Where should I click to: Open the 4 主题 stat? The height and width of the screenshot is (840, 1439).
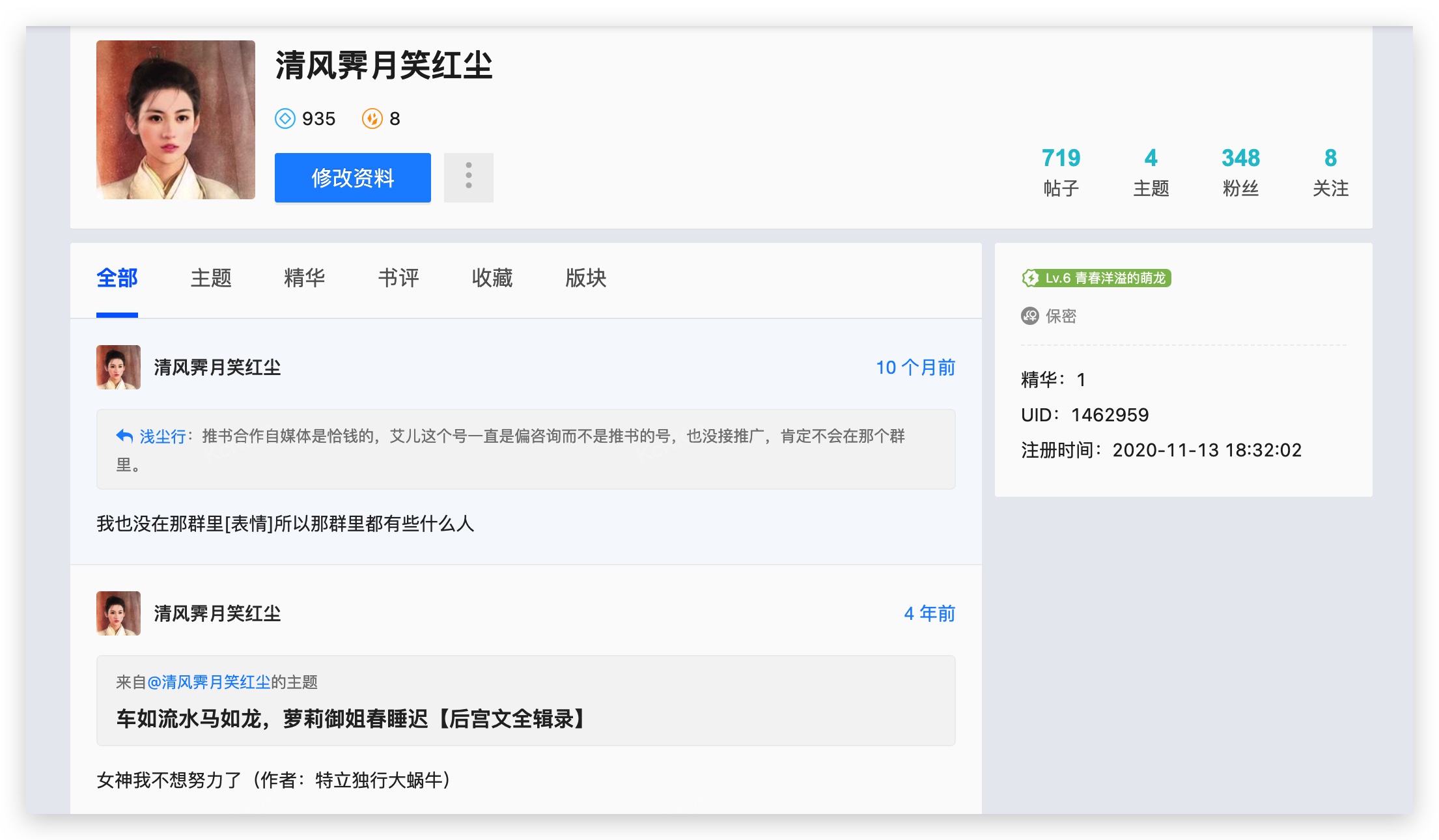(x=1151, y=172)
